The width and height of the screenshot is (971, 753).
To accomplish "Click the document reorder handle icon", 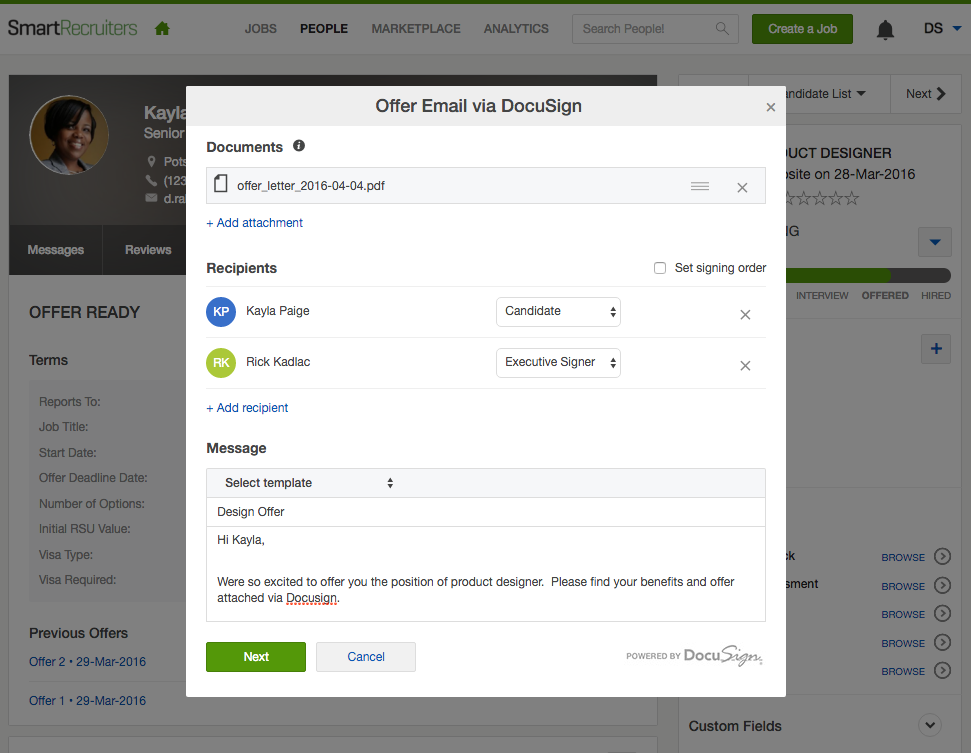I will pyautogui.click(x=700, y=187).
